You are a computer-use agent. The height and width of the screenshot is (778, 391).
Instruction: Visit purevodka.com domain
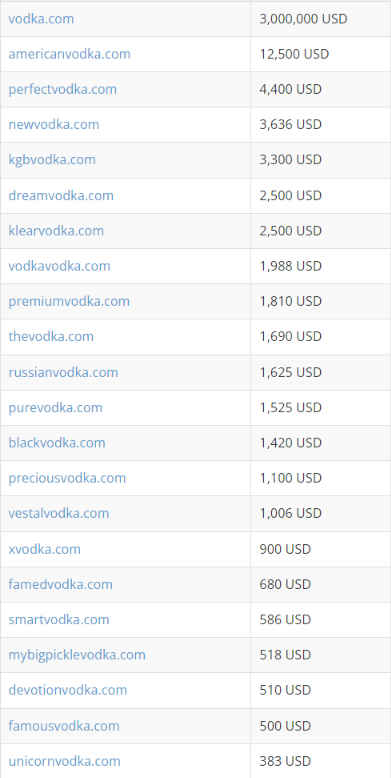(x=55, y=408)
